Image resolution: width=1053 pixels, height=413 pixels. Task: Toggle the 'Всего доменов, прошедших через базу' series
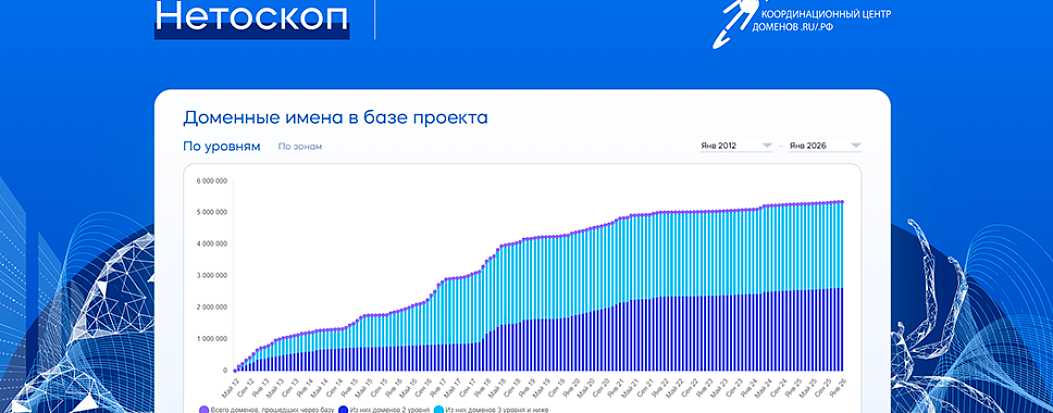point(269,409)
